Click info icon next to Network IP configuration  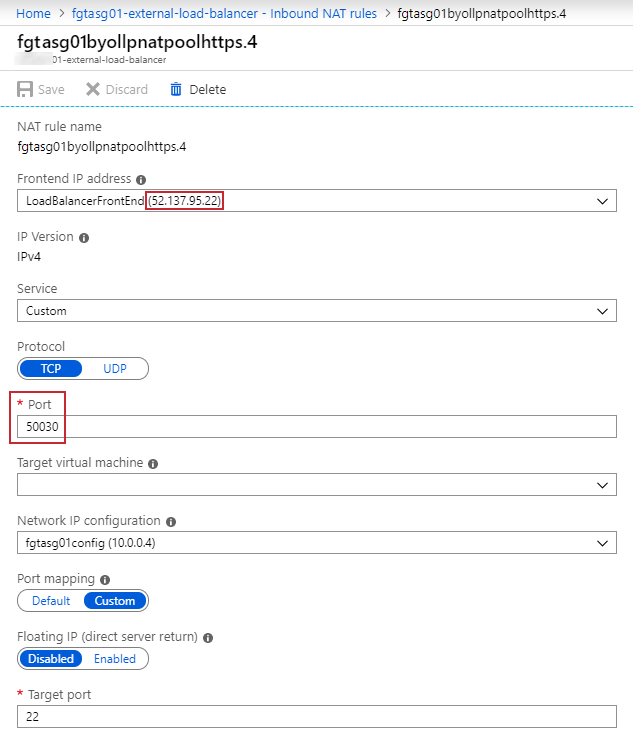[171, 522]
